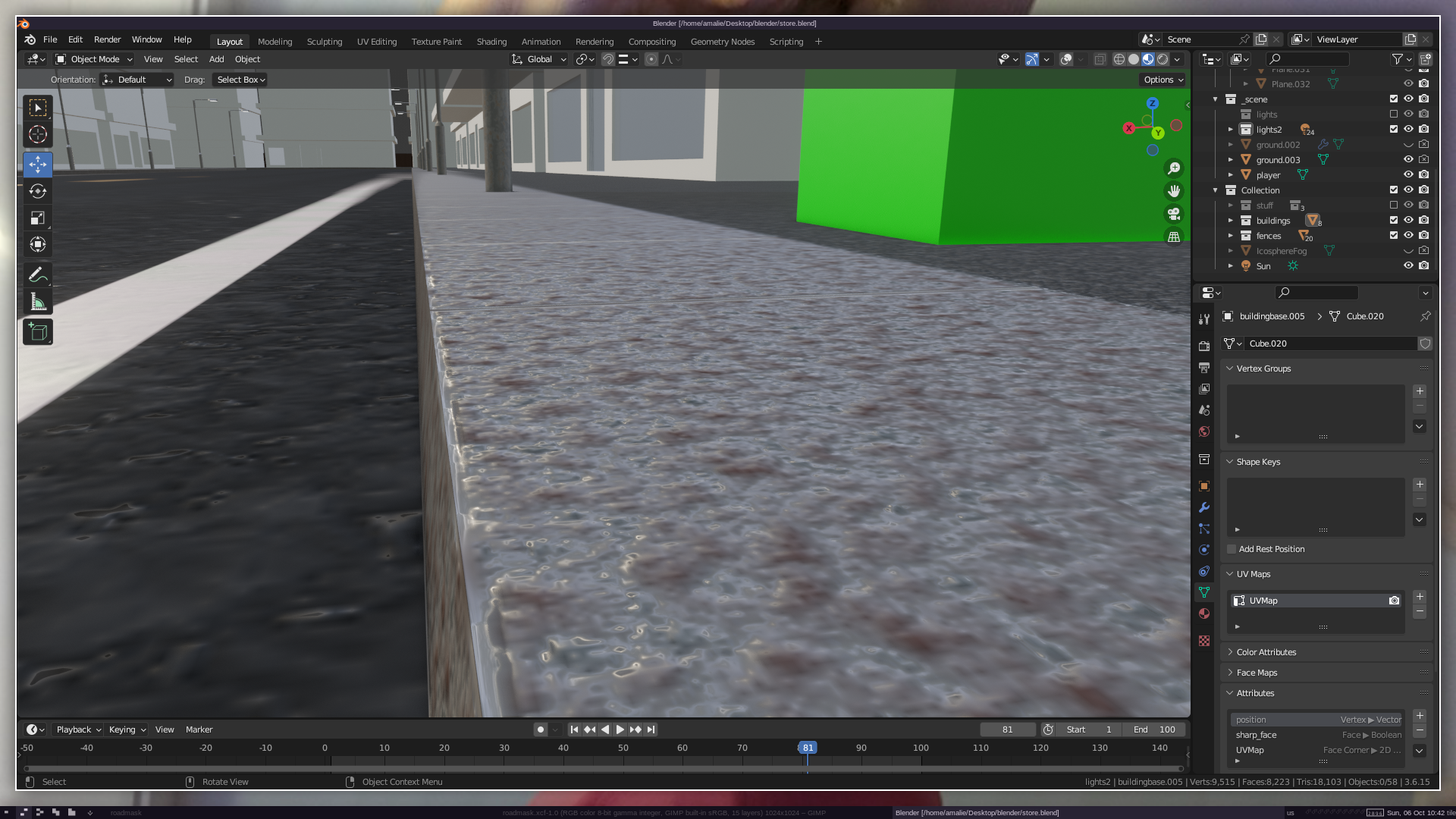Expand the Color Attributes panel
This screenshot has height=819, width=1456.
coord(1266,652)
